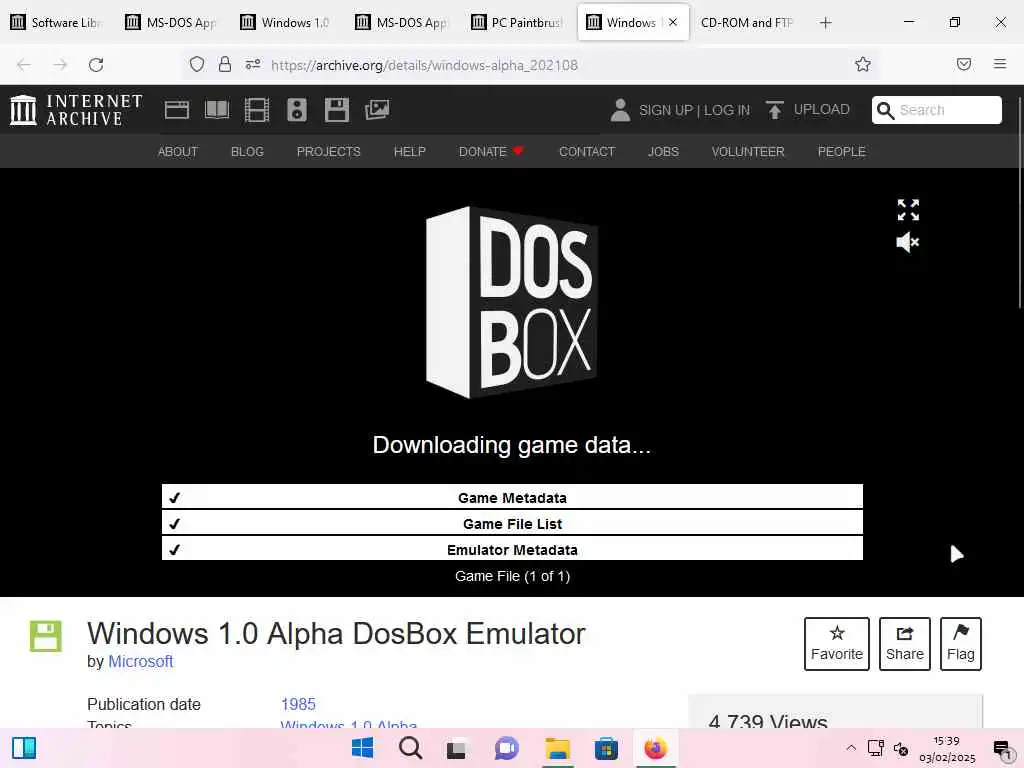Click the Game File List progress row
The height and width of the screenshot is (768, 1024).
(512, 523)
